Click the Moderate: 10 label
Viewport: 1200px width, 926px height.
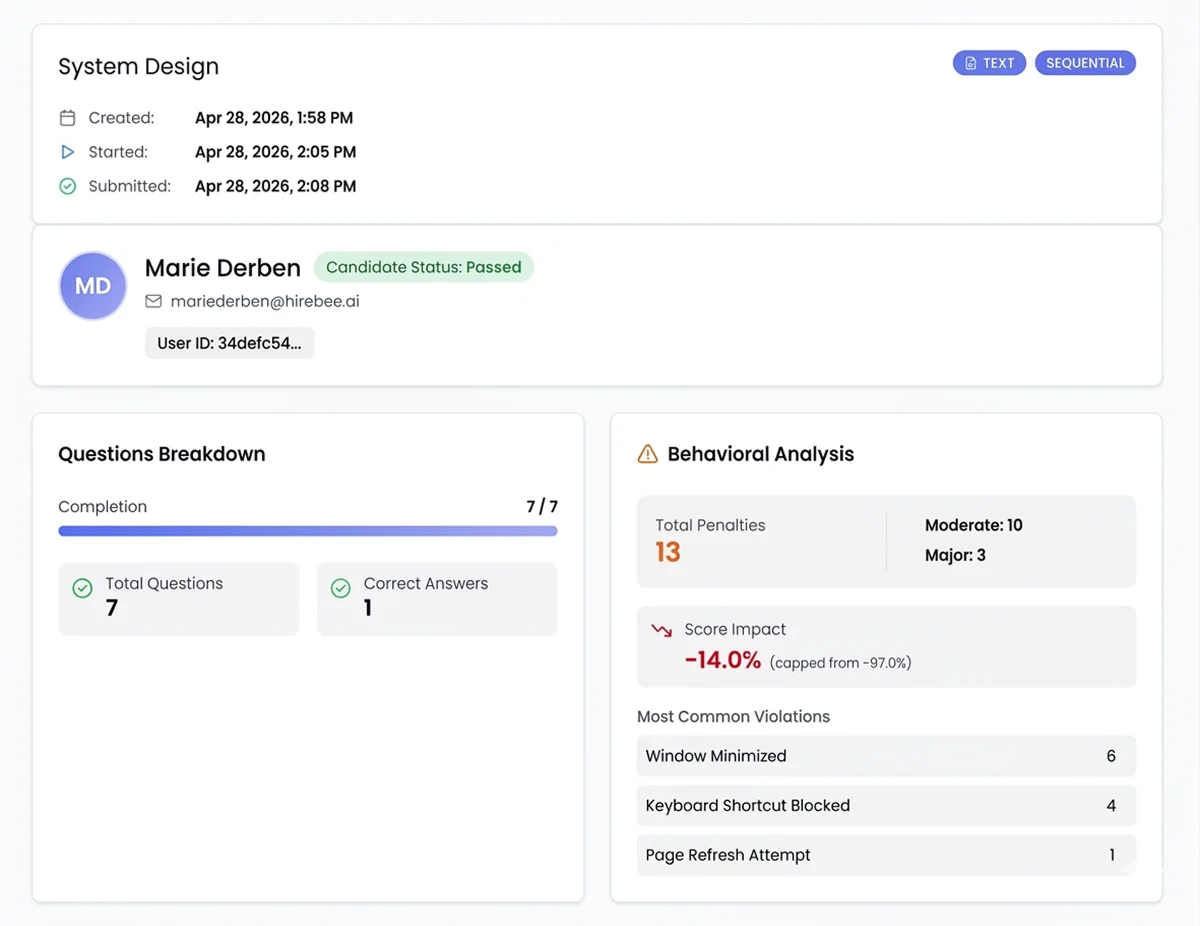[974, 525]
